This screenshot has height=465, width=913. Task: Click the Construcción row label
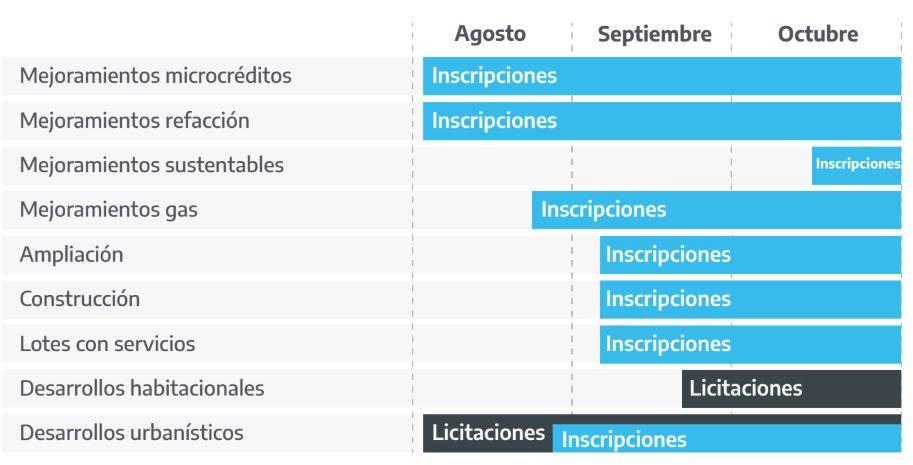[80, 299]
